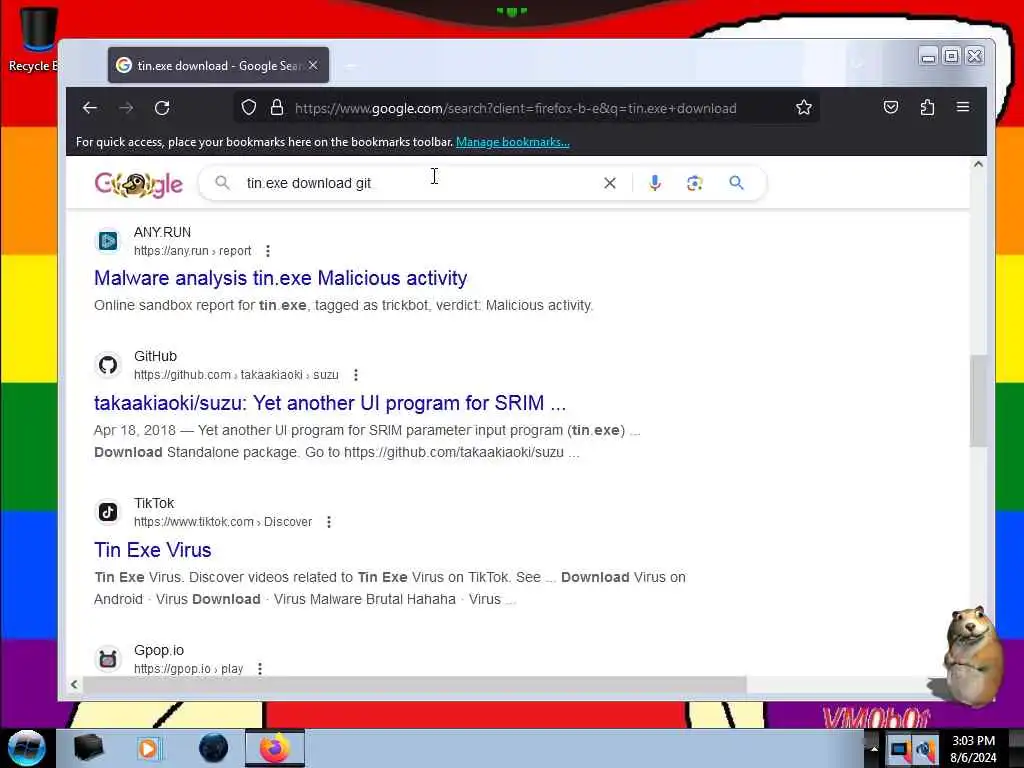Reload the page with the refresh icon

coord(162,108)
